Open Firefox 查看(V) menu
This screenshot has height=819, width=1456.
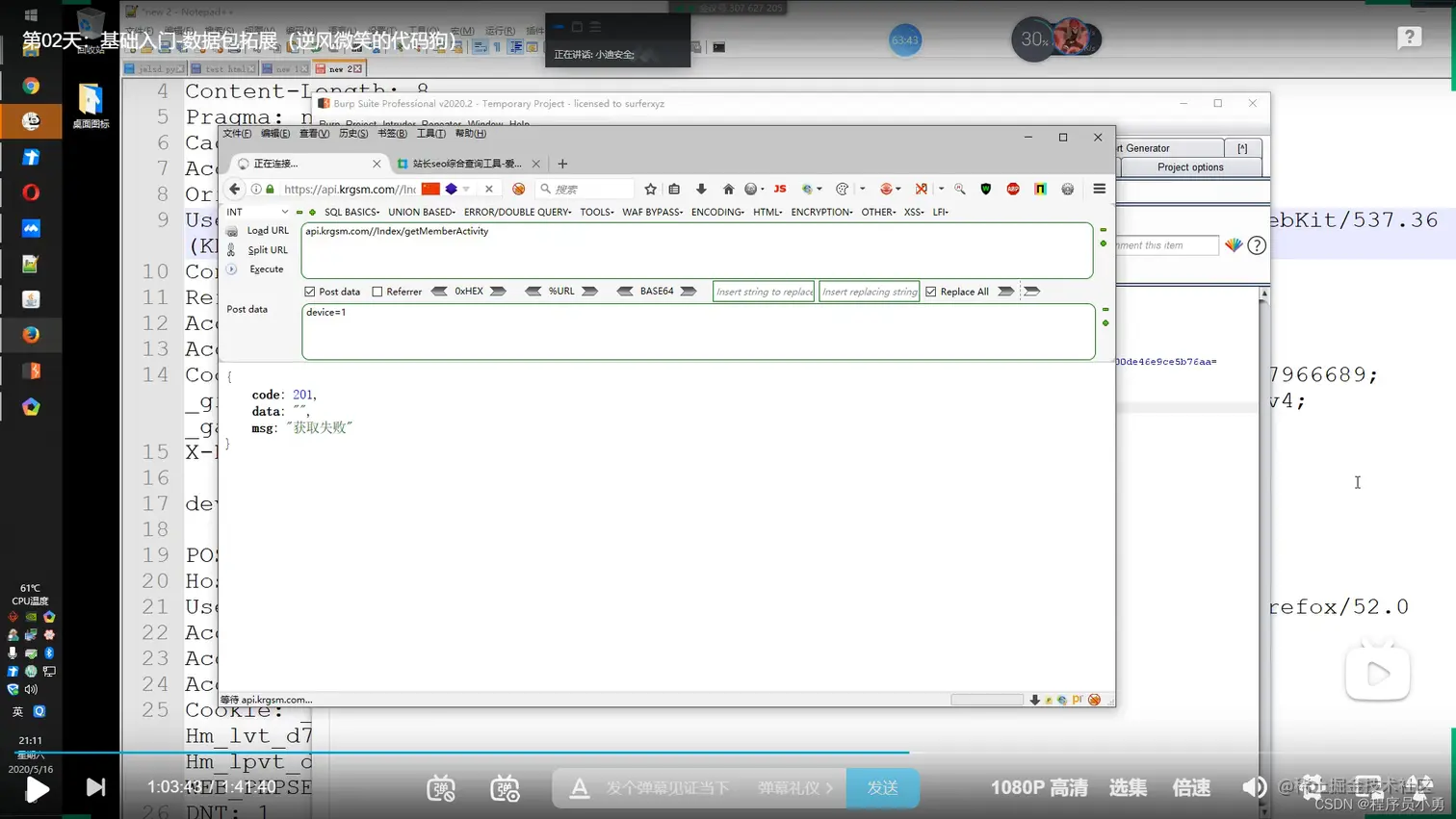(x=314, y=134)
